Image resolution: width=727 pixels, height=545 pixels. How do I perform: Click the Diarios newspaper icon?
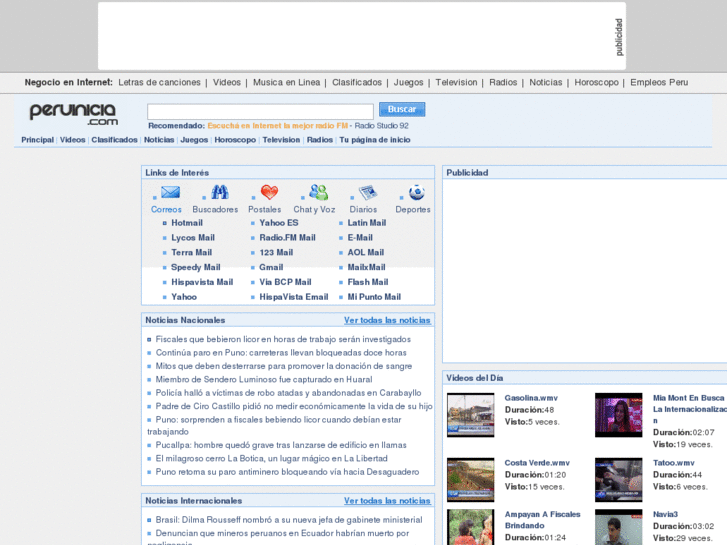[368, 192]
